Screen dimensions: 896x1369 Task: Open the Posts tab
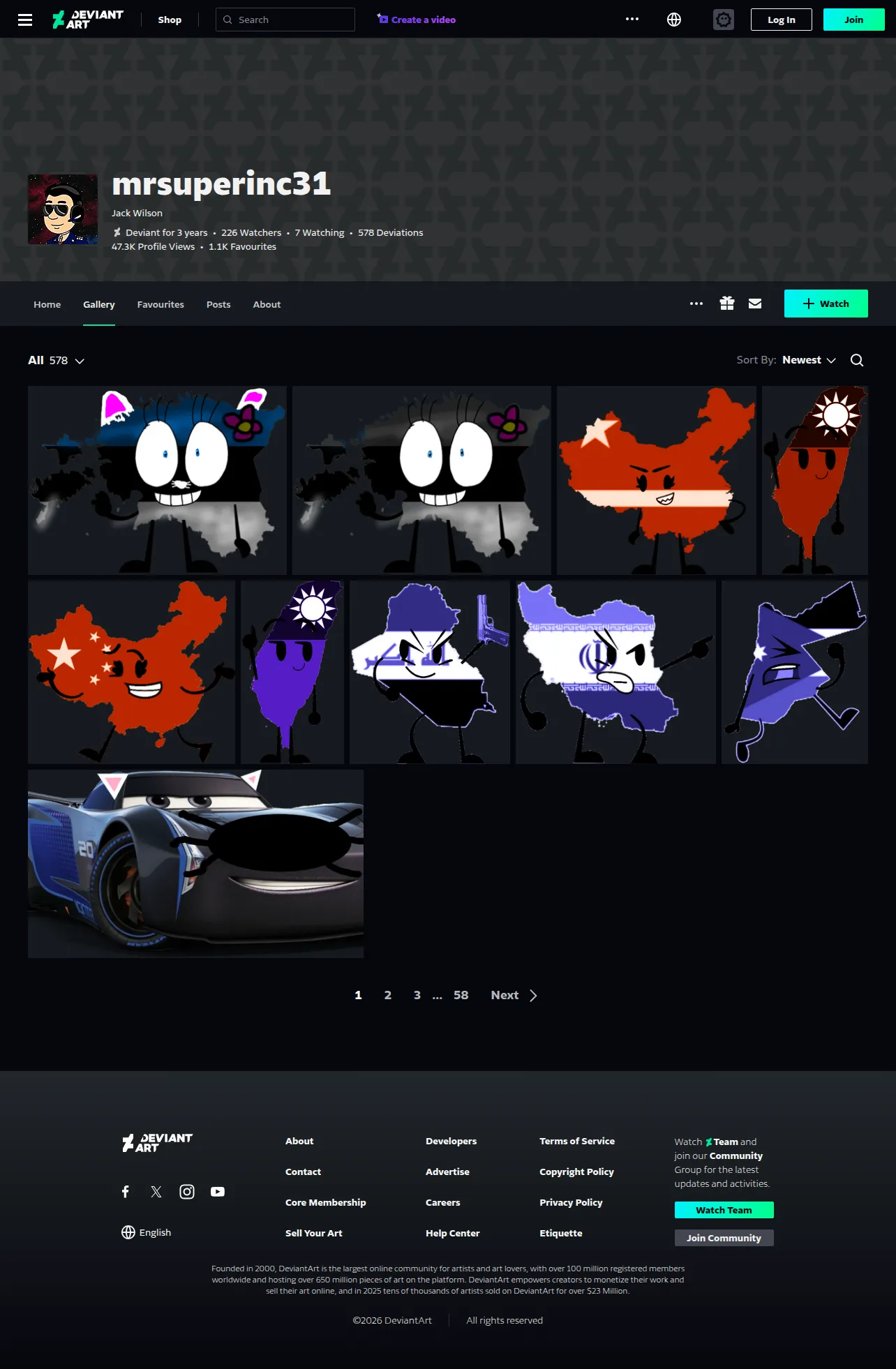pyautogui.click(x=218, y=304)
